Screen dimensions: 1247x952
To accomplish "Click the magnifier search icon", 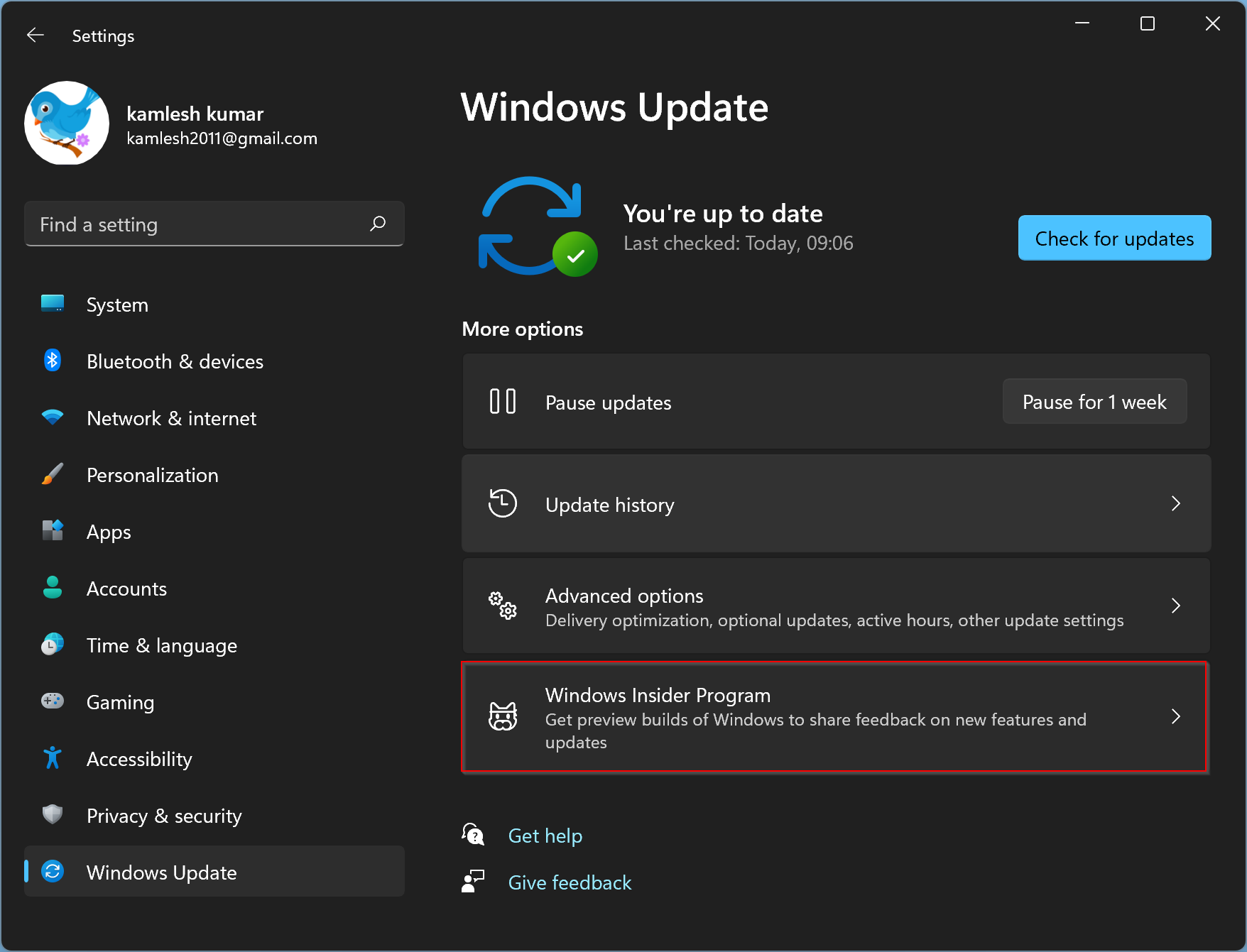I will (x=378, y=224).
